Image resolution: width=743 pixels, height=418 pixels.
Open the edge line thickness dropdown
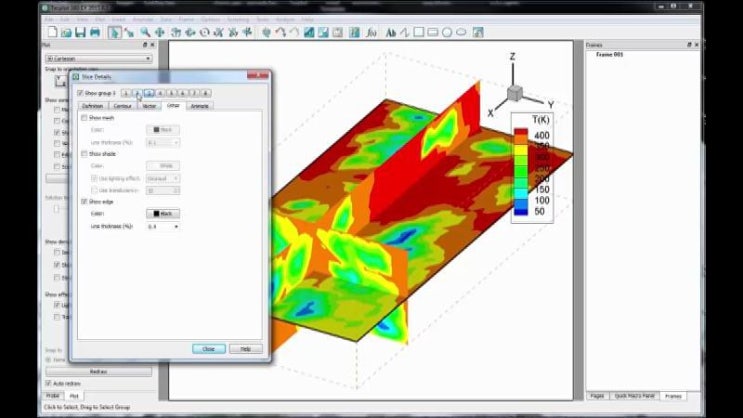163,226
